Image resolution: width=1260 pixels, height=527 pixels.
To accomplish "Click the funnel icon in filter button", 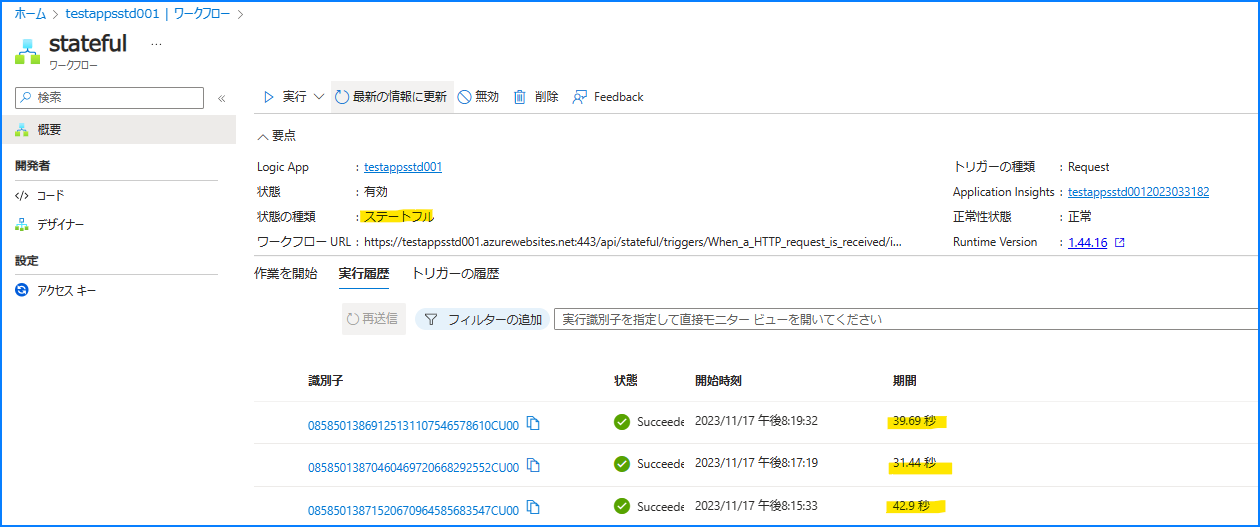I will pos(431,320).
